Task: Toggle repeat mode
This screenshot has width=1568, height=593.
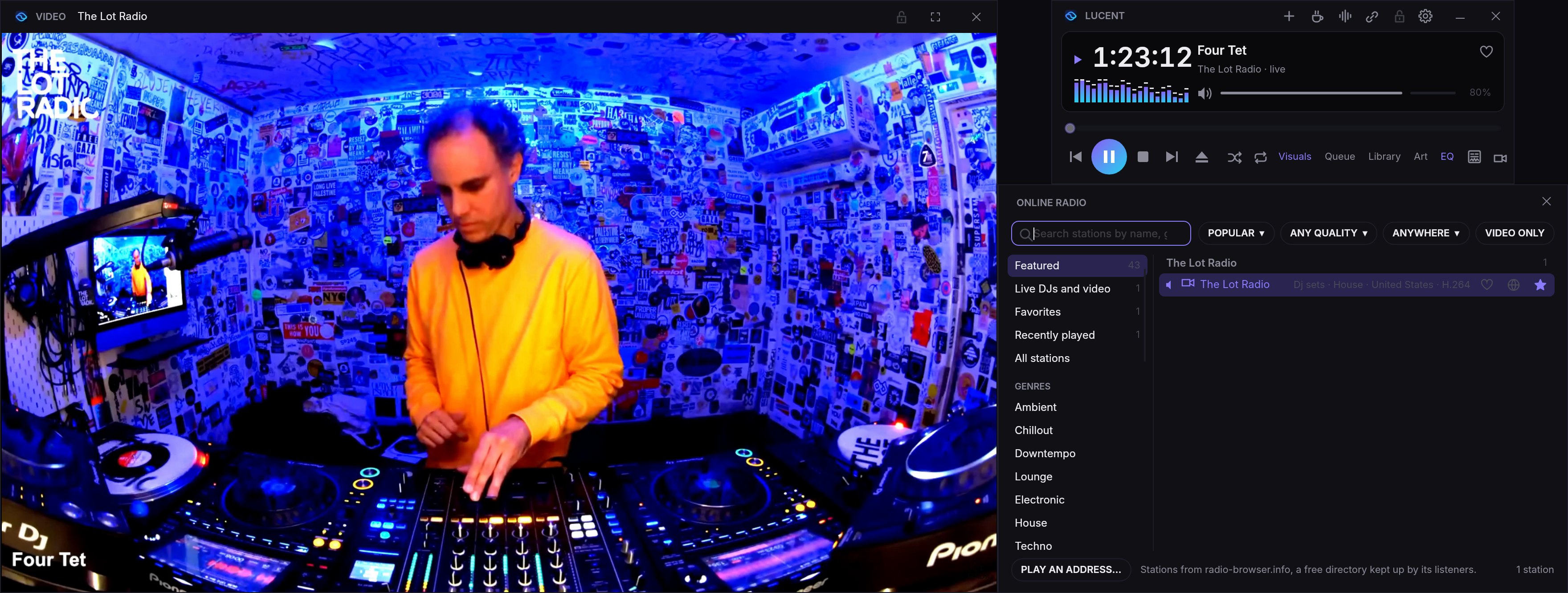Action: click(x=1260, y=158)
